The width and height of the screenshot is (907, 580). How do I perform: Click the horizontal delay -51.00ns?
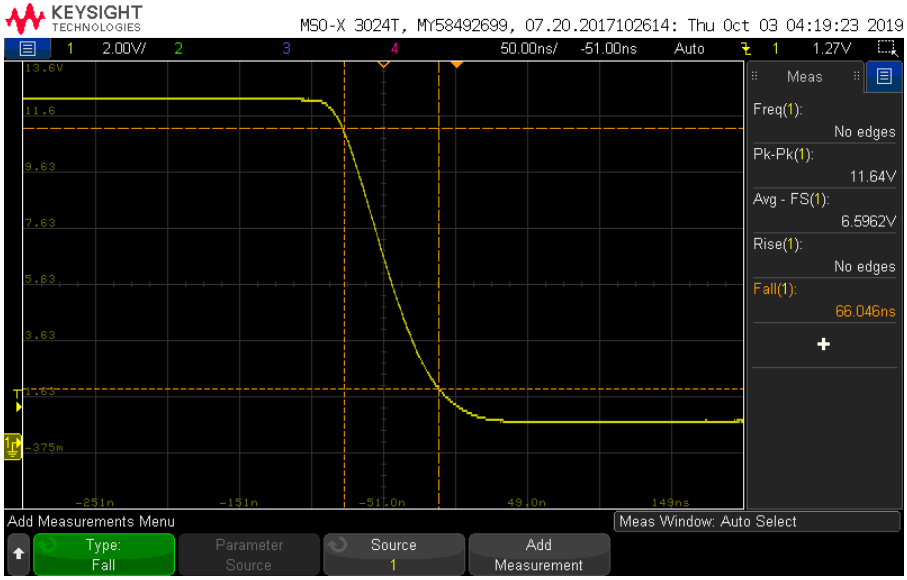[x=609, y=49]
